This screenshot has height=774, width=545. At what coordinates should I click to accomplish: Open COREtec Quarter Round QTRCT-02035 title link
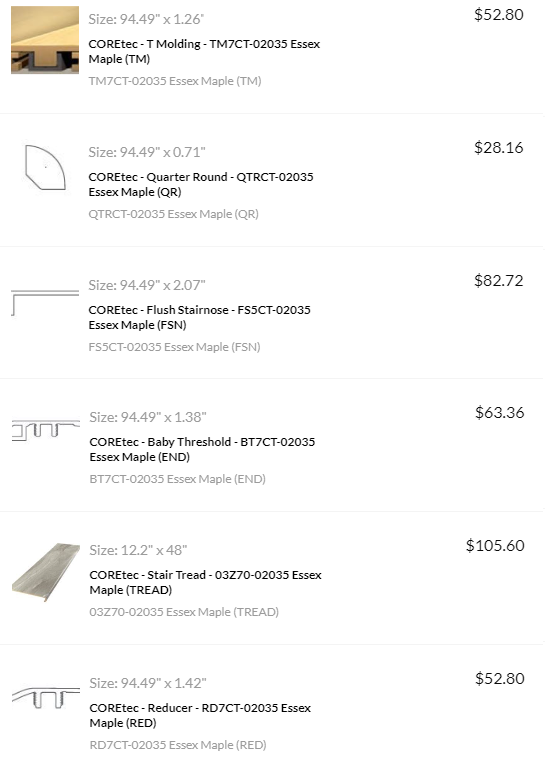(x=201, y=184)
